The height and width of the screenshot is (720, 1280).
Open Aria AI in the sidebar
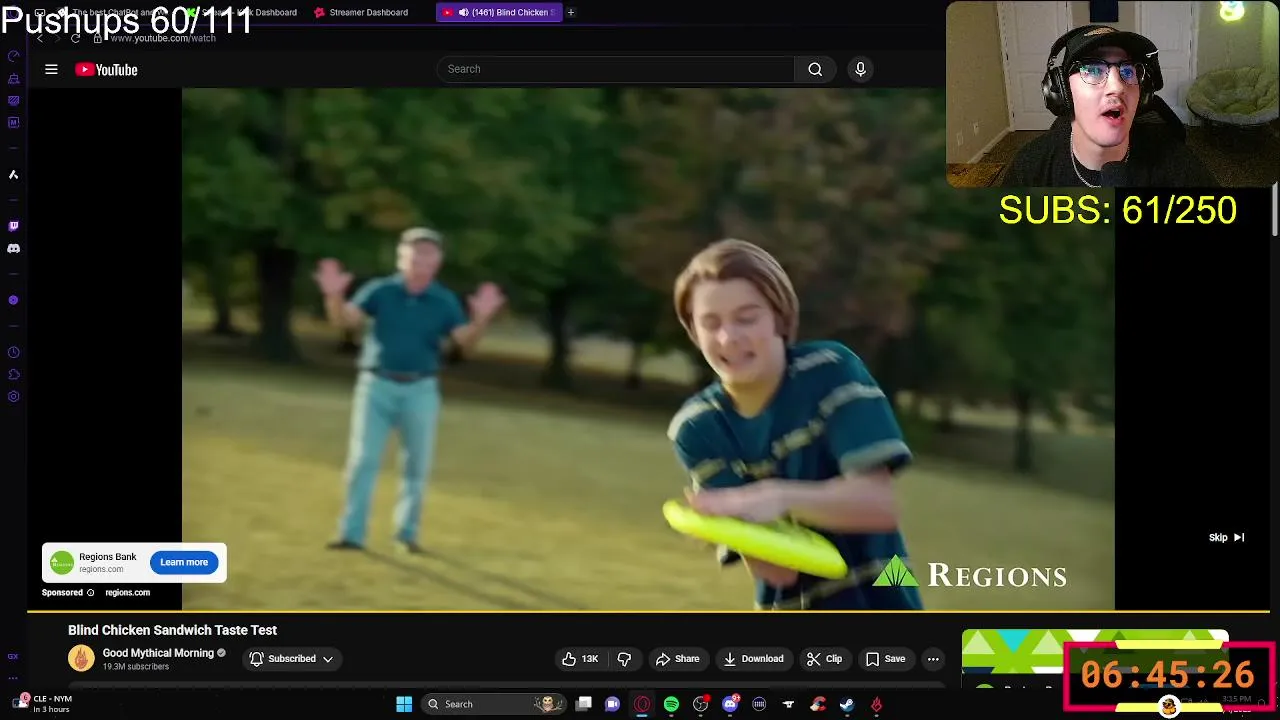click(13, 174)
